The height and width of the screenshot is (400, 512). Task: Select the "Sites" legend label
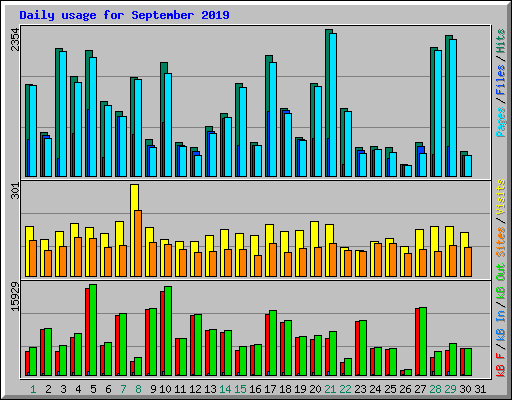500,242
